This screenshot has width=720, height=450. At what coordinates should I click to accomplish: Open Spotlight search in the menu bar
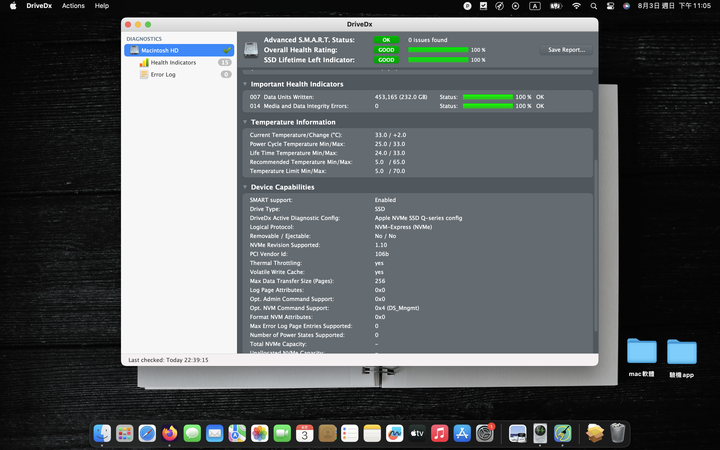tap(594, 6)
